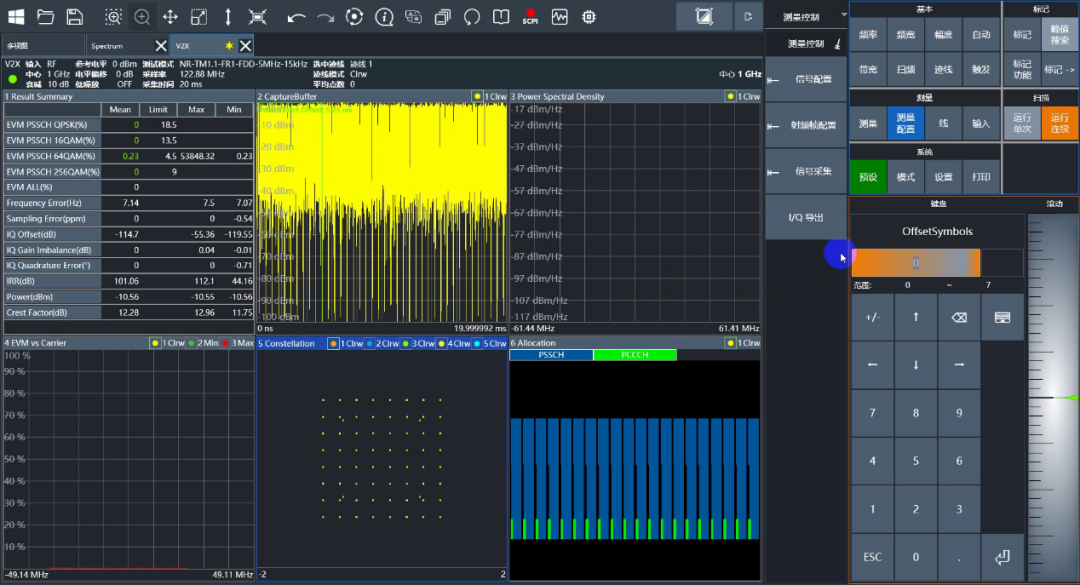Click the vertical double-arrow scale icon
This screenshot has width=1080, height=585.
click(228, 17)
